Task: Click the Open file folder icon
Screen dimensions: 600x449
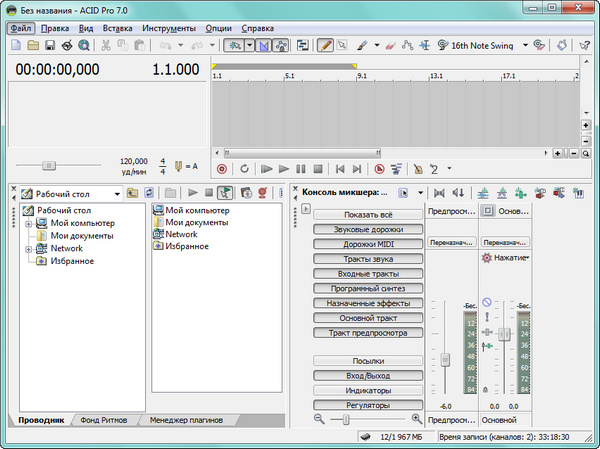Action: (33, 46)
